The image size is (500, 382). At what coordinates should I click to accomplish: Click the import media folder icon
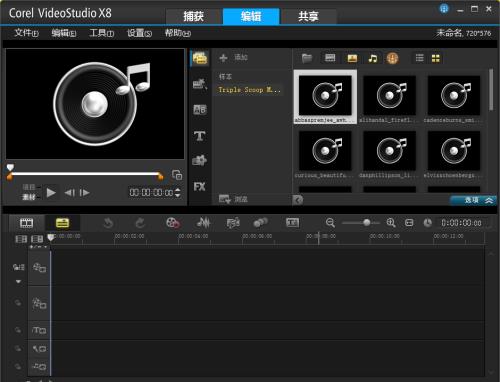pos(307,58)
